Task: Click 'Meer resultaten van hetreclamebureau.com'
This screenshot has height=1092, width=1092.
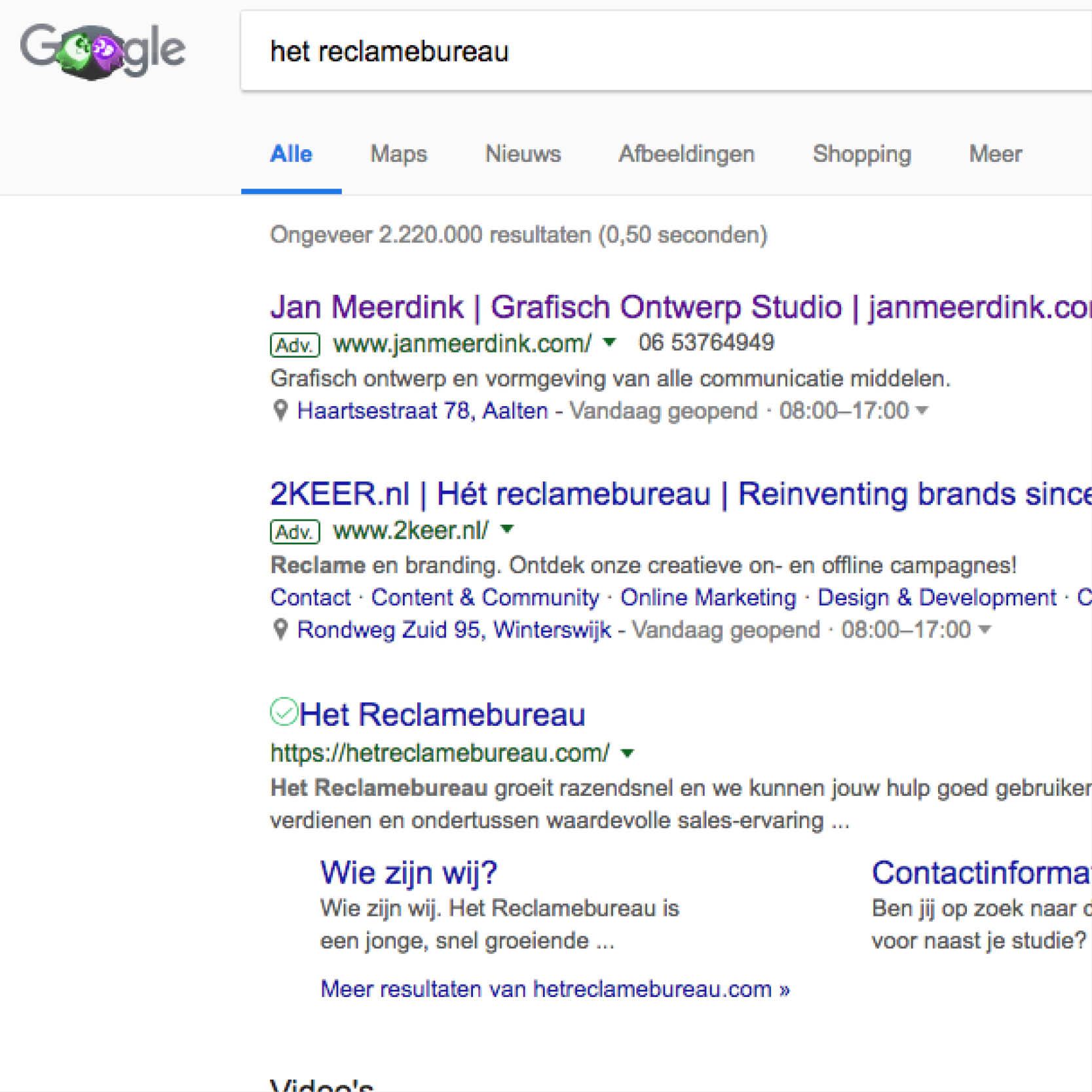Action: click(x=555, y=989)
